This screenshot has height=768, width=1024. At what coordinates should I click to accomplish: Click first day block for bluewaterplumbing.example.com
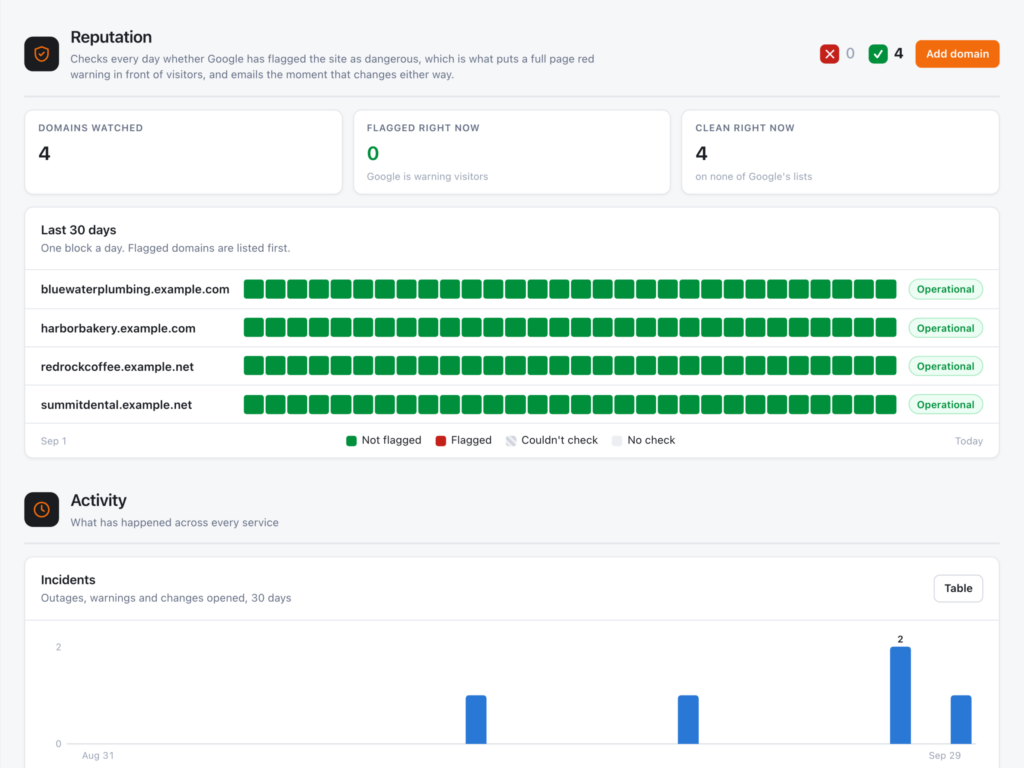(x=254, y=289)
